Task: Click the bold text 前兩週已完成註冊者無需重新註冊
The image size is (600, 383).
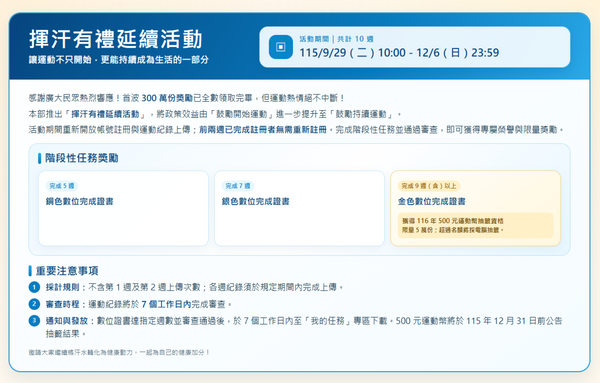Action: click(263, 130)
